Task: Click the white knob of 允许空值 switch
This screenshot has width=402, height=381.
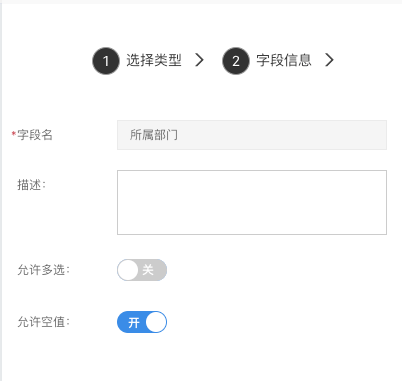Action: pos(156,322)
